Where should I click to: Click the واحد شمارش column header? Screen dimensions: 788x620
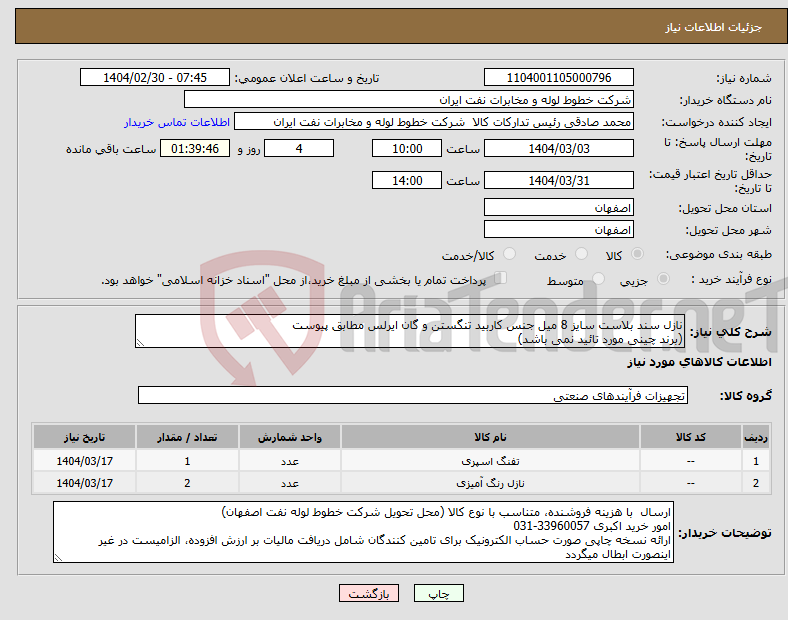[x=290, y=437]
